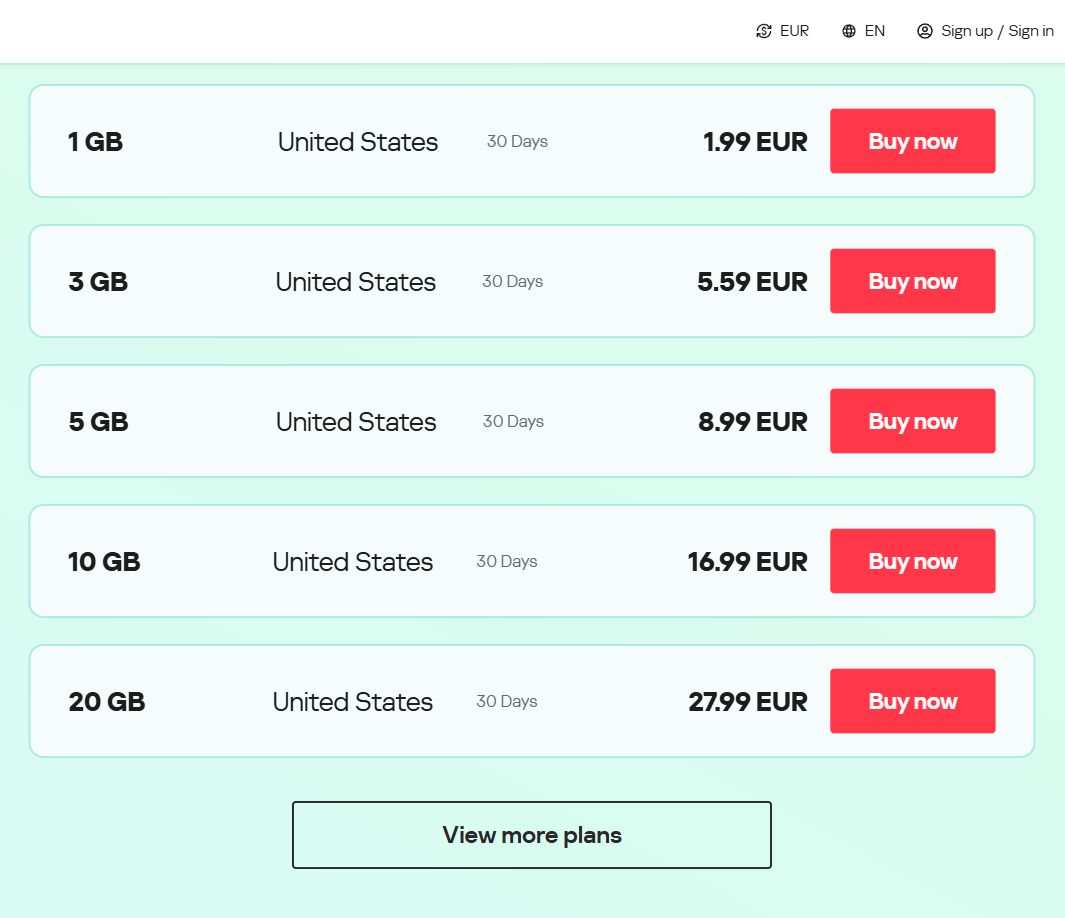
Task: Open the EN language selector
Action: coord(874,31)
